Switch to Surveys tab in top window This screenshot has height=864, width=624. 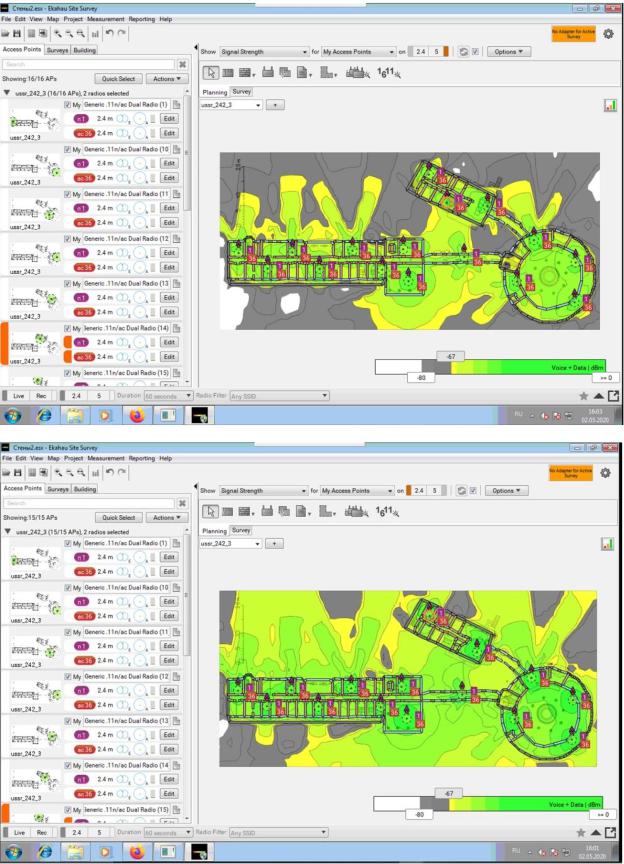(x=57, y=50)
